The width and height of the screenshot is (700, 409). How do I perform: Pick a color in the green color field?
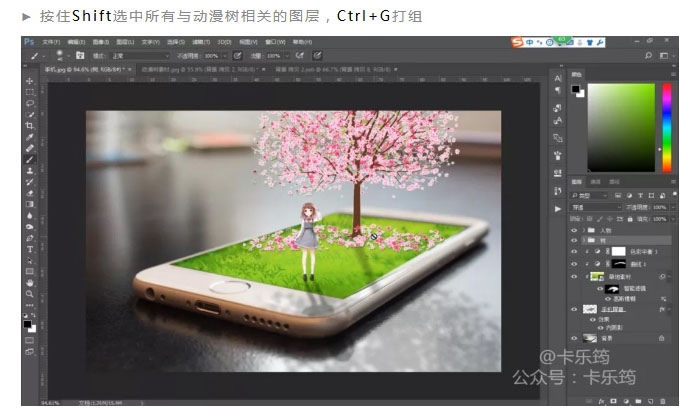(621, 127)
